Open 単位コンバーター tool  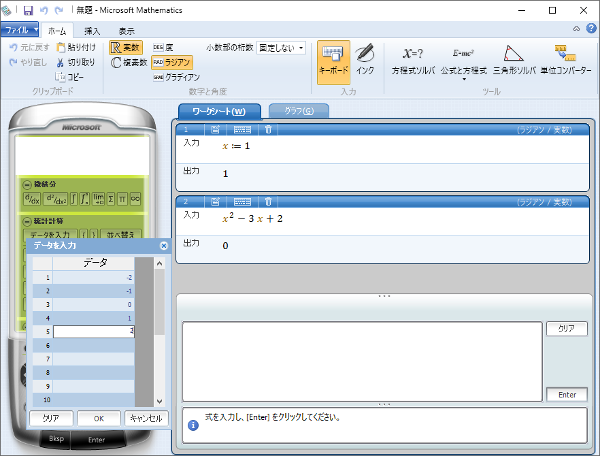pyautogui.click(x=566, y=60)
